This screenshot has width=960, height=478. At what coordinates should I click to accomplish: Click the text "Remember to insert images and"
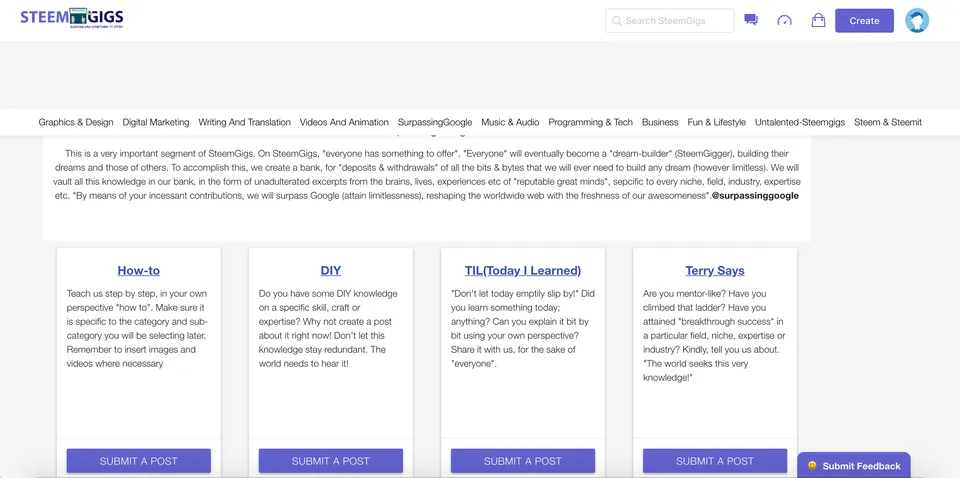[x=131, y=349]
